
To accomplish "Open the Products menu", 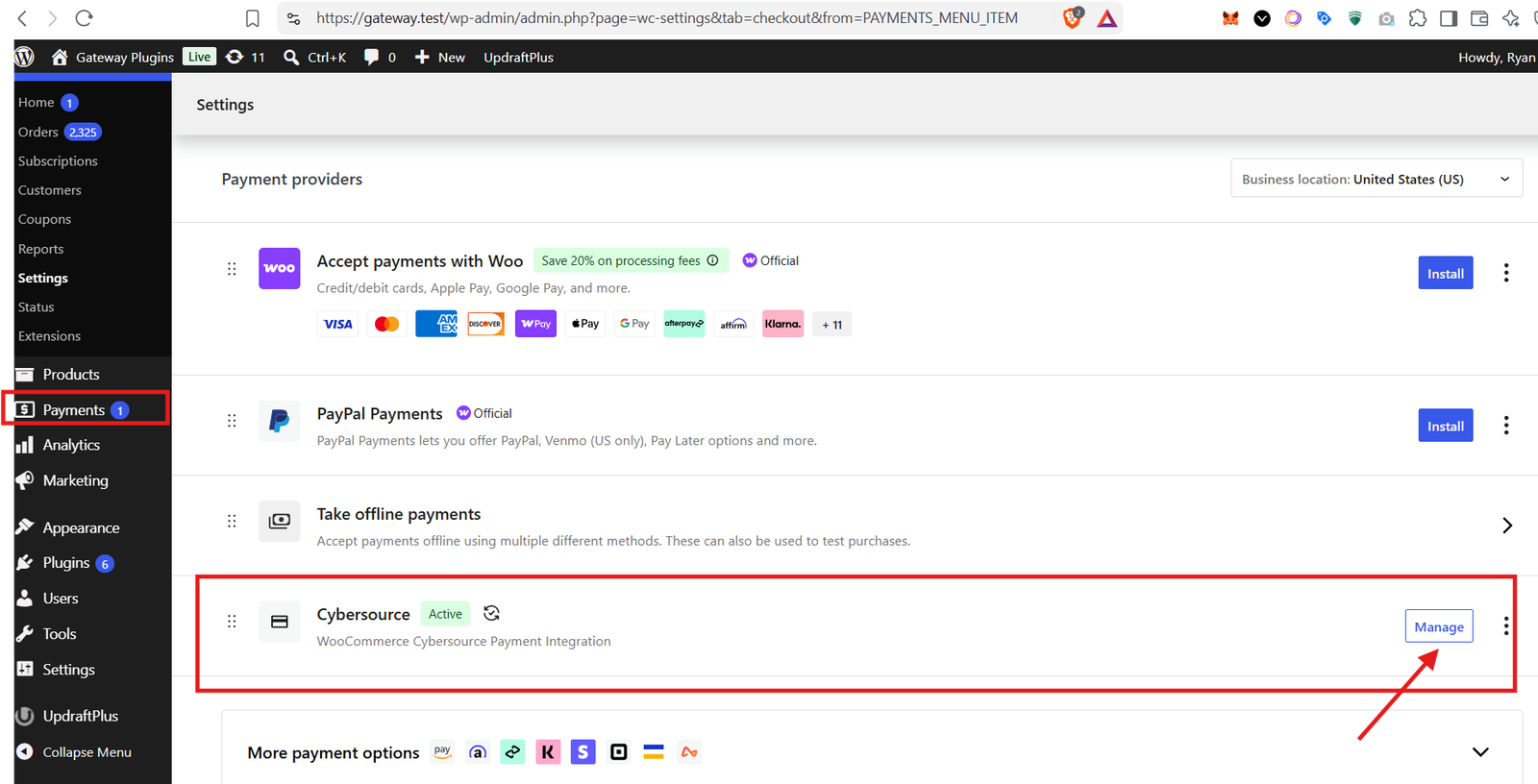I will pos(71,374).
